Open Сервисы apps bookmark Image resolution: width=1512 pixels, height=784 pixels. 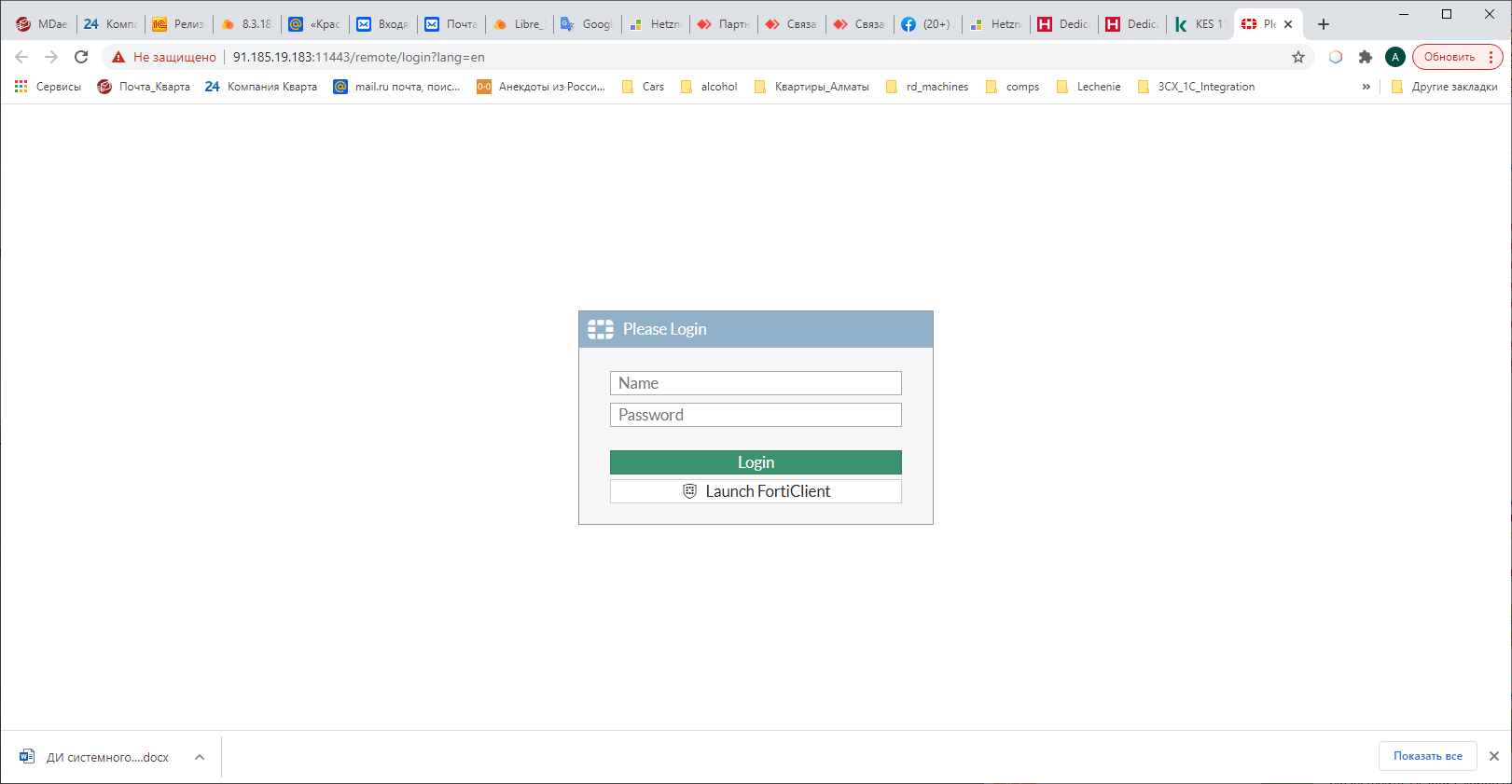click(x=48, y=87)
